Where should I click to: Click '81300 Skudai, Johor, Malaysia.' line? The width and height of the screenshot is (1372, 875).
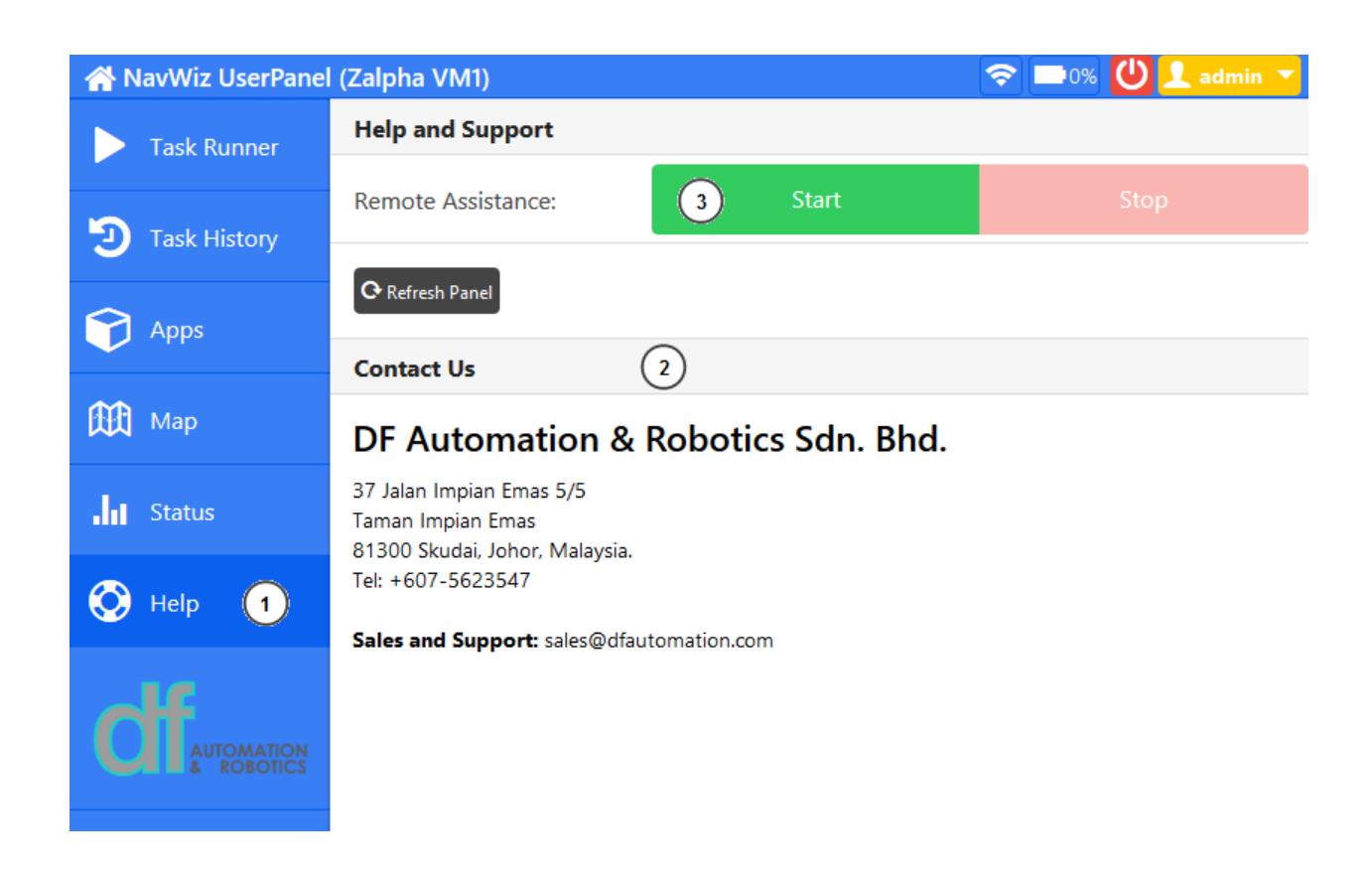pyautogui.click(x=492, y=550)
